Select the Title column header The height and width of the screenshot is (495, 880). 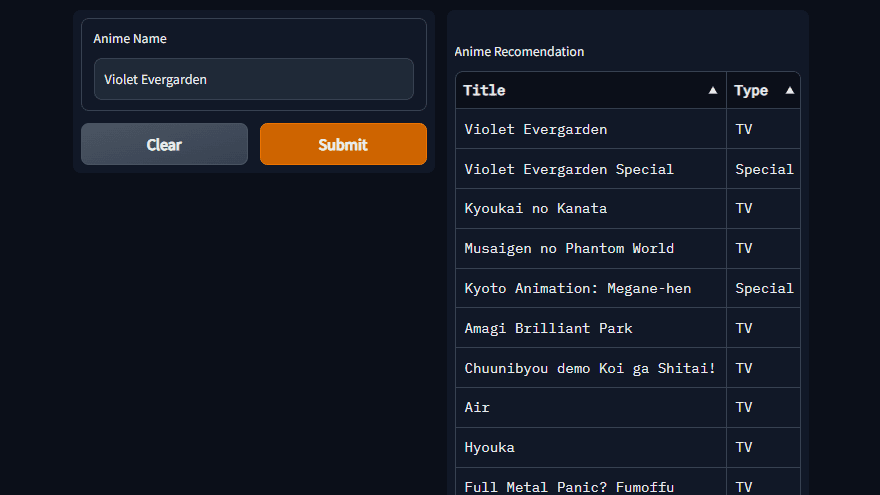[x=591, y=90]
